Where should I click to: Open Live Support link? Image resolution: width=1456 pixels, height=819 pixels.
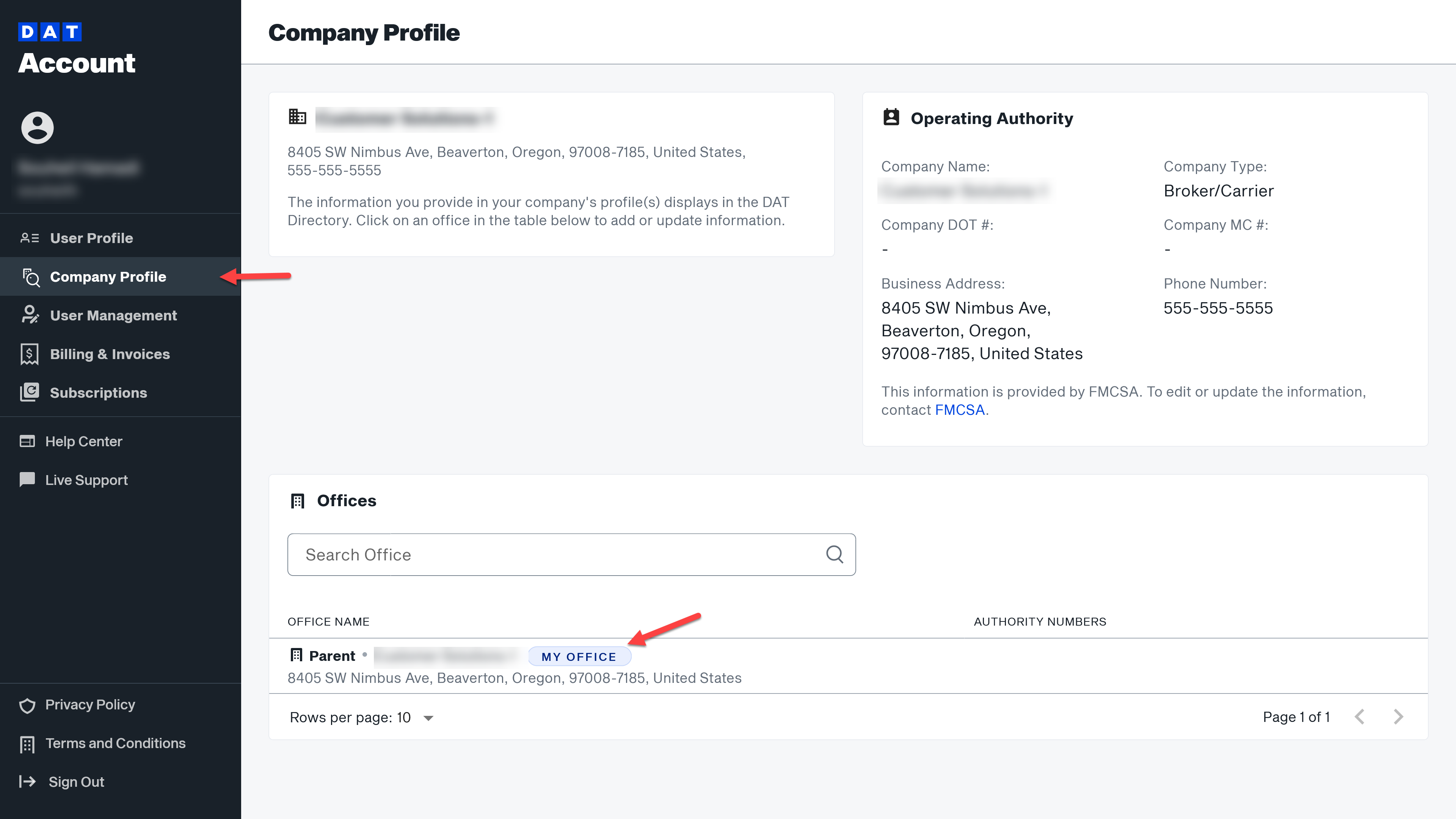pyautogui.click(x=86, y=480)
